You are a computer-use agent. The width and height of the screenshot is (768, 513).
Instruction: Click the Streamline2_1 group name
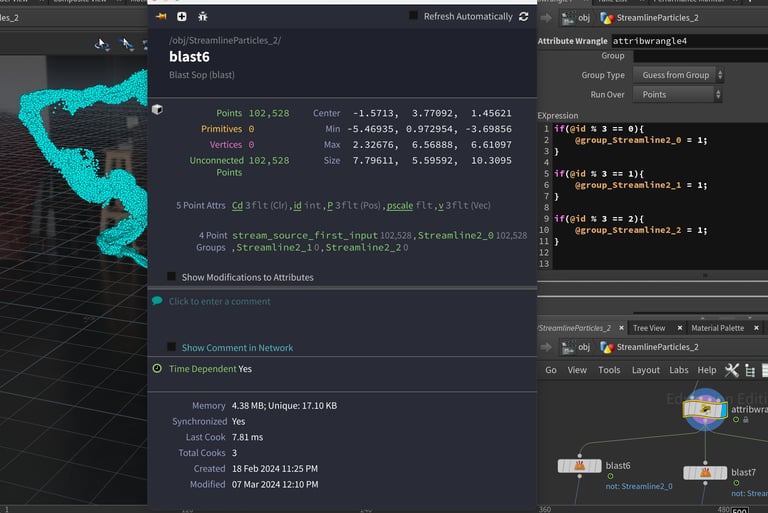click(x=274, y=247)
